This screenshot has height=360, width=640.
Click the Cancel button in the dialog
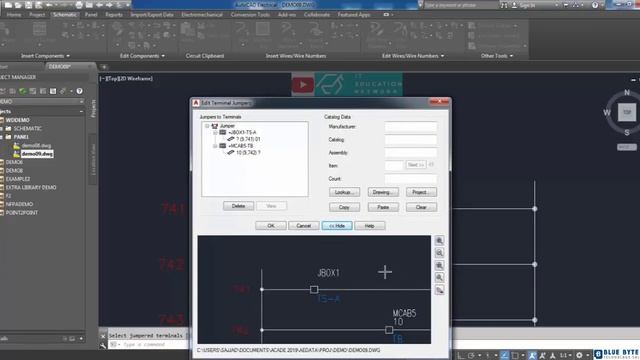(304, 226)
